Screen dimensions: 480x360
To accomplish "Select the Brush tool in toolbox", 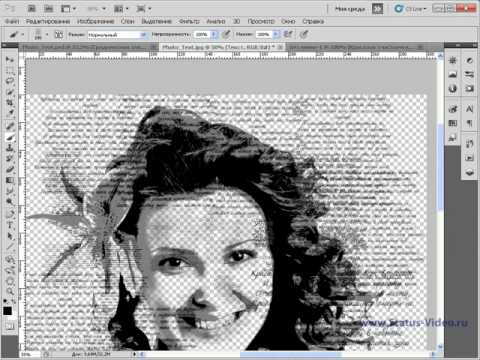I will pos(10,137).
